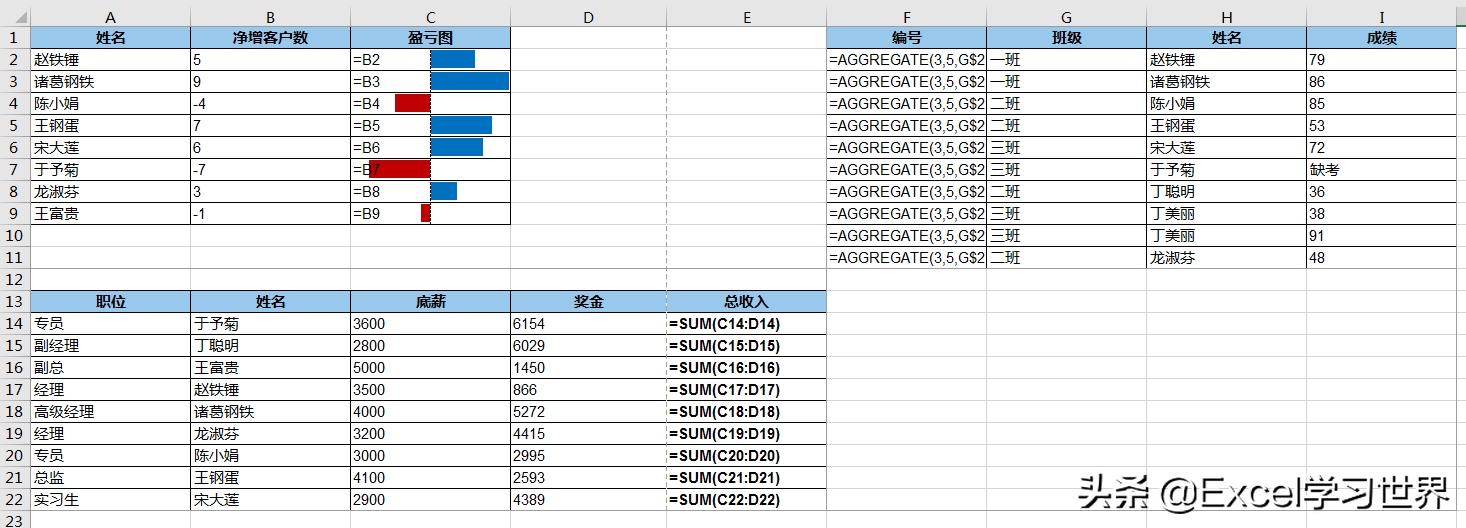Select row 23 header number
This screenshot has width=1466, height=528.
pyautogui.click(x=15, y=520)
